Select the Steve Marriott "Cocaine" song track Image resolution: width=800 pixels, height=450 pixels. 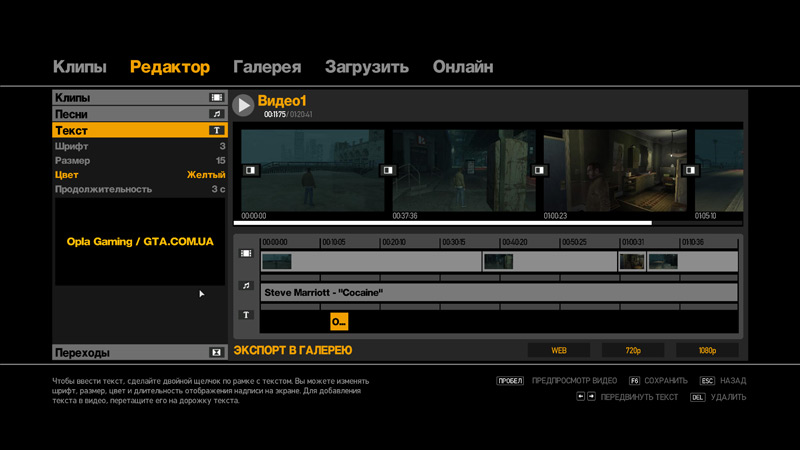click(498, 293)
